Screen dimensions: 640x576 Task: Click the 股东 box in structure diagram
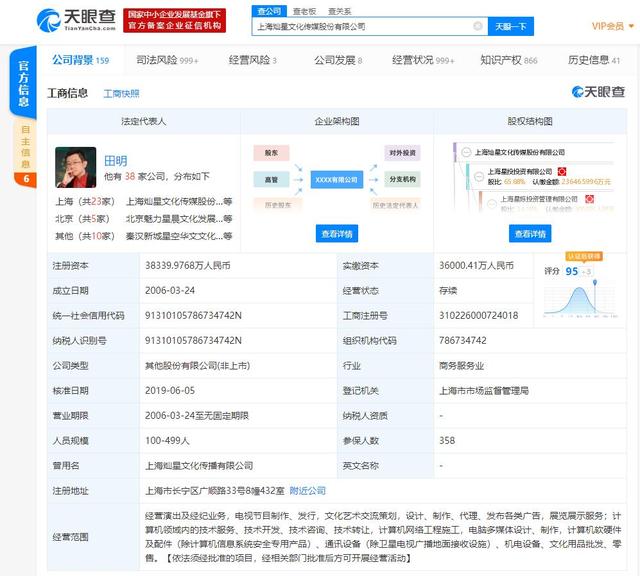coord(271,153)
